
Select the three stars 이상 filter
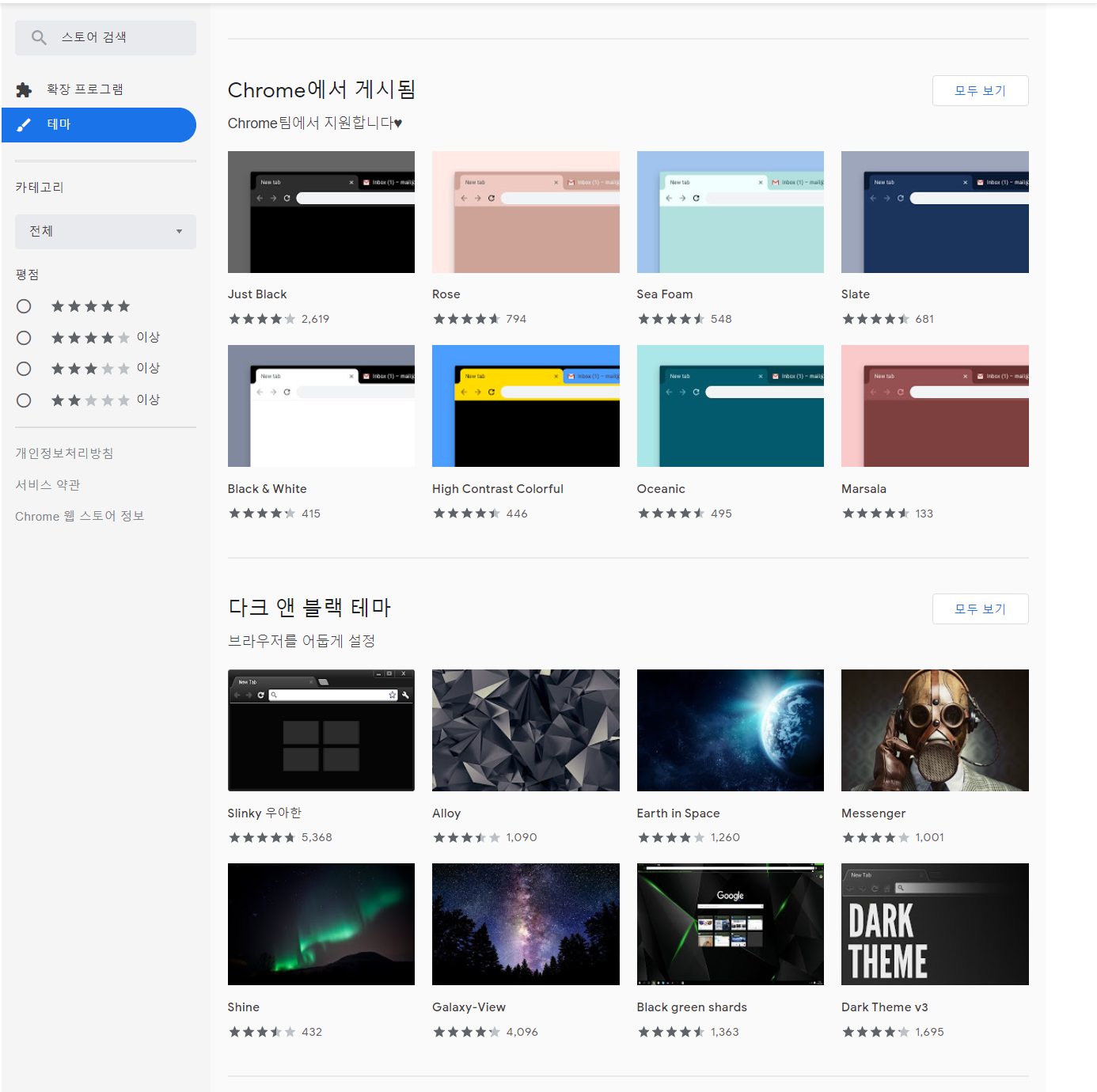point(24,369)
